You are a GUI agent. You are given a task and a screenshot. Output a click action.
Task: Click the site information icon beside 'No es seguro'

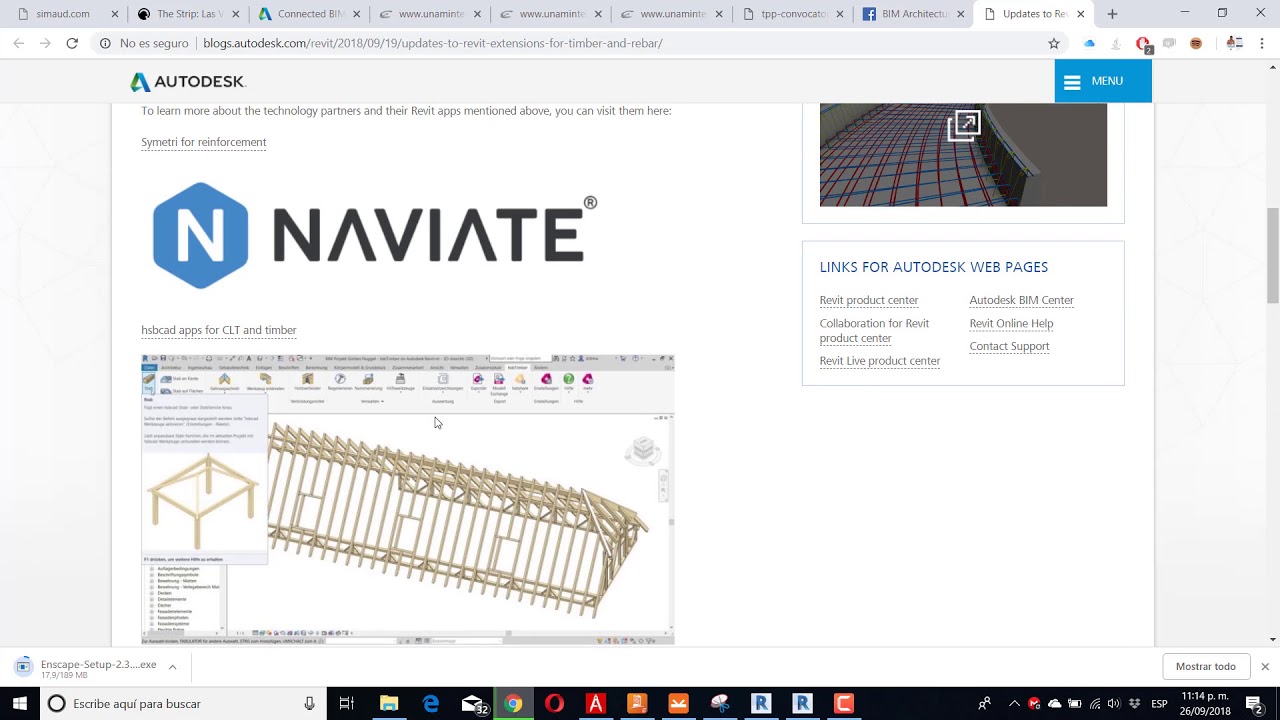[105, 43]
